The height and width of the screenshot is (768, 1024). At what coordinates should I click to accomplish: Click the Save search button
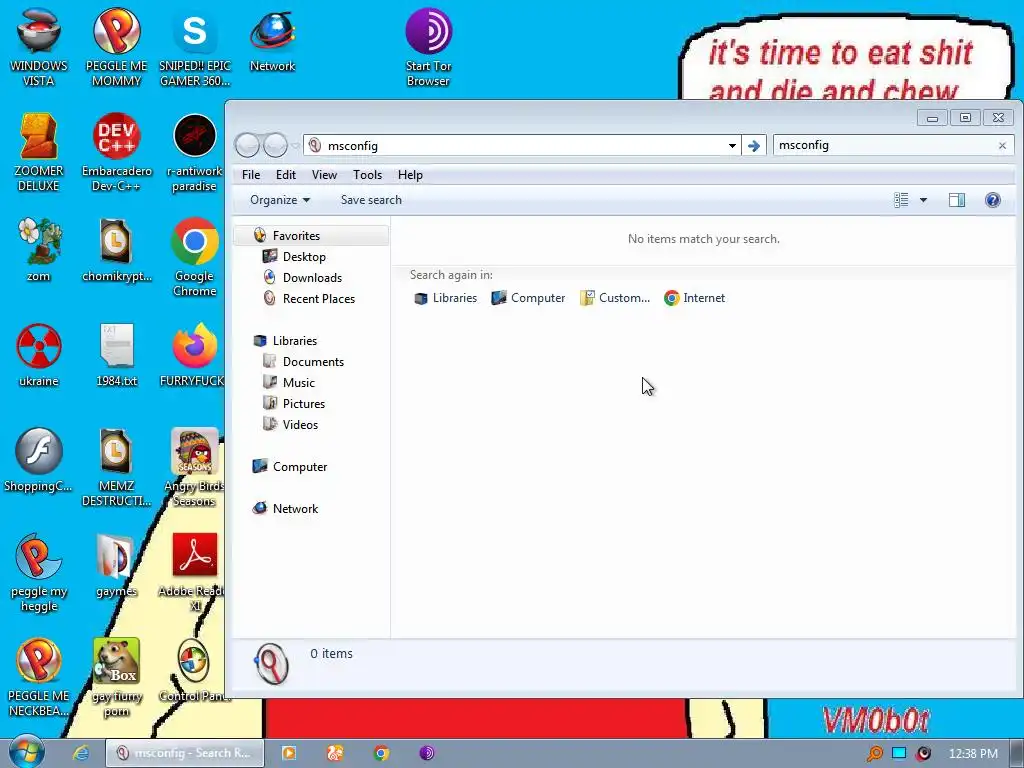[x=371, y=200]
